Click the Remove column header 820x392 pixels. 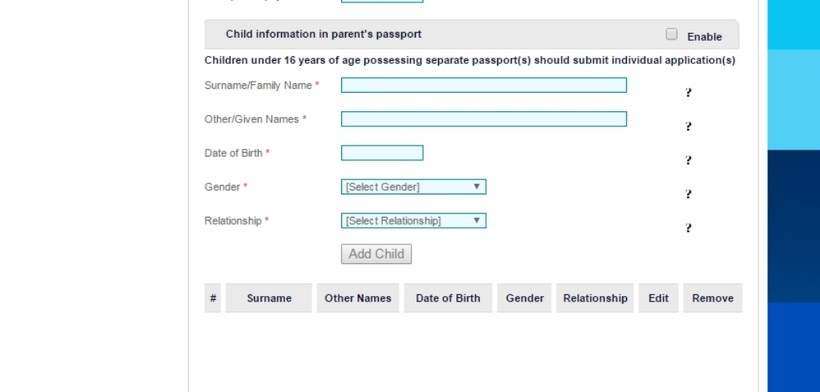712,298
